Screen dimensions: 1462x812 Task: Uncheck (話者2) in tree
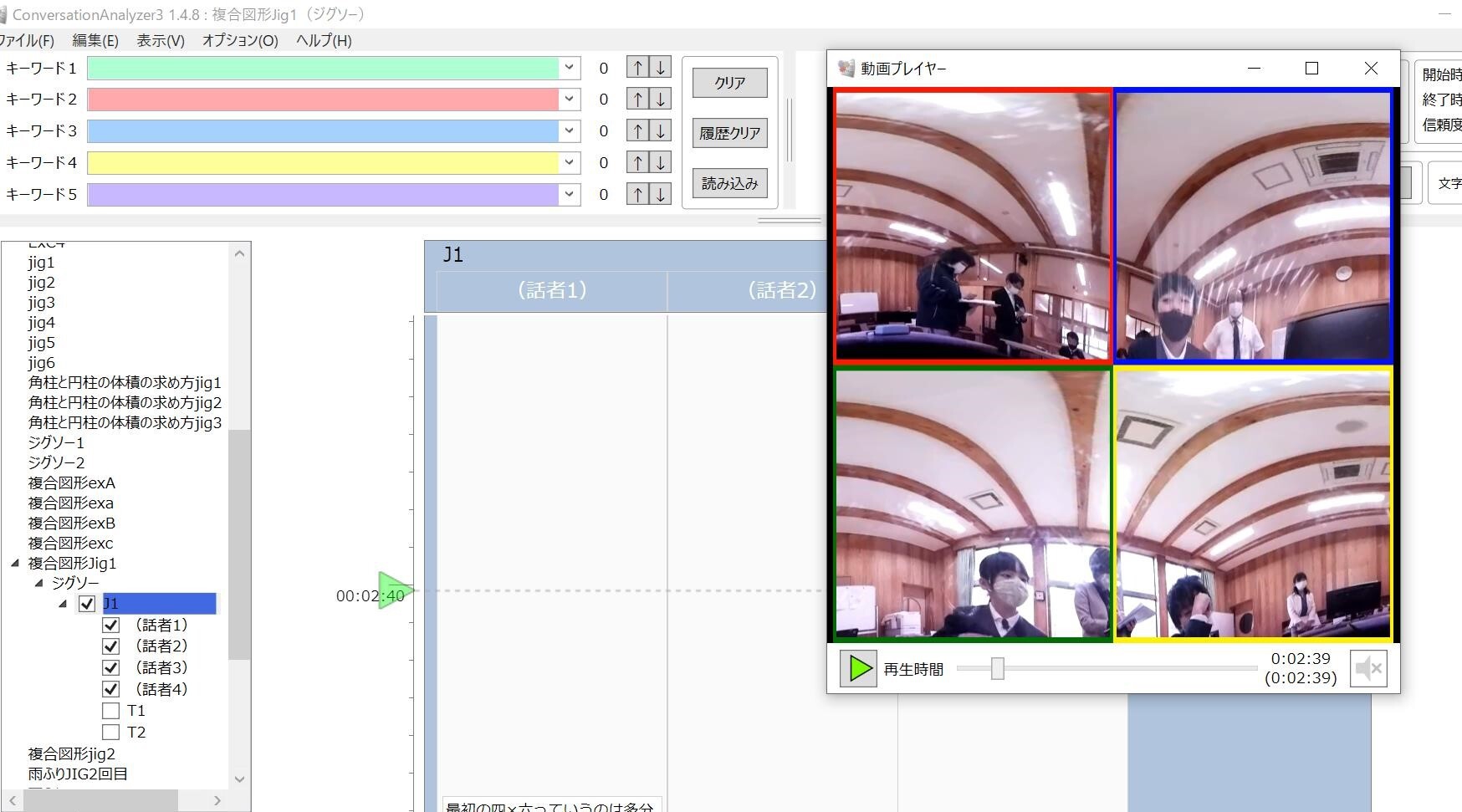click(110, 646)
